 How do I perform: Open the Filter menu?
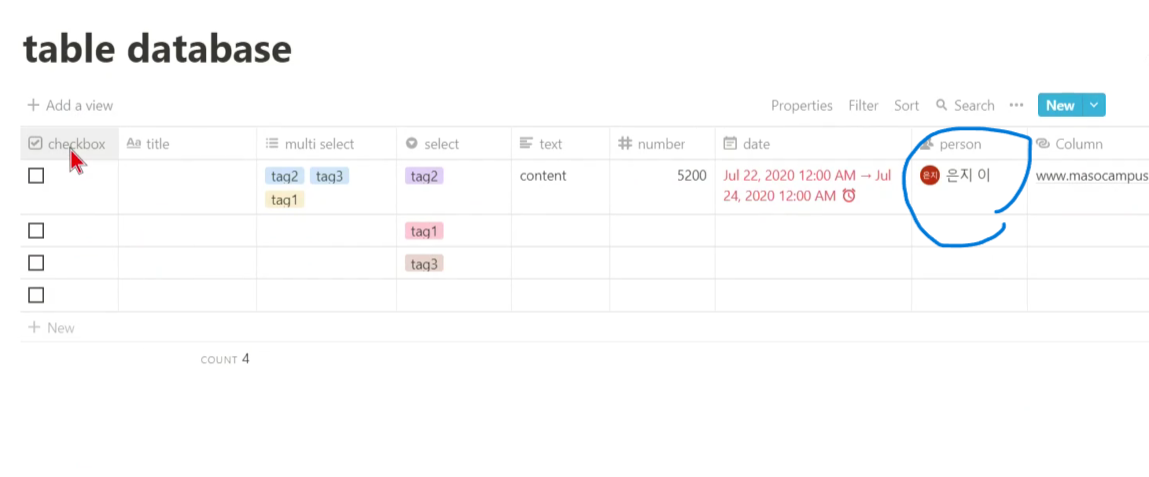[x=863, y=106]
